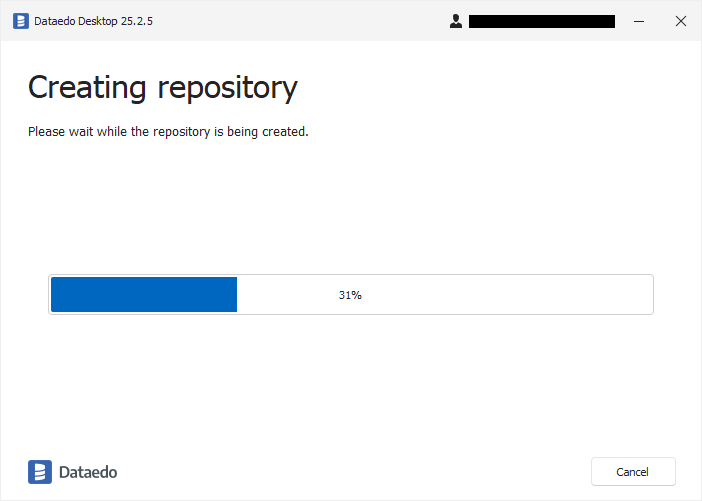Click the 31% progress label

350,295
